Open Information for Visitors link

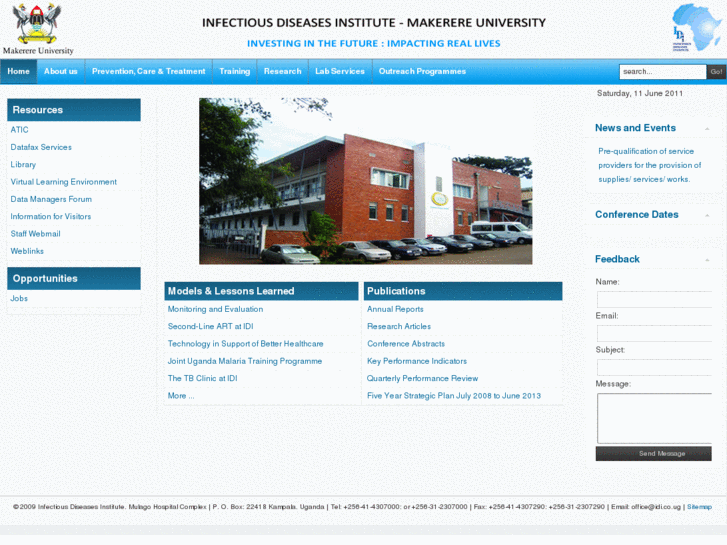point(51,217)
